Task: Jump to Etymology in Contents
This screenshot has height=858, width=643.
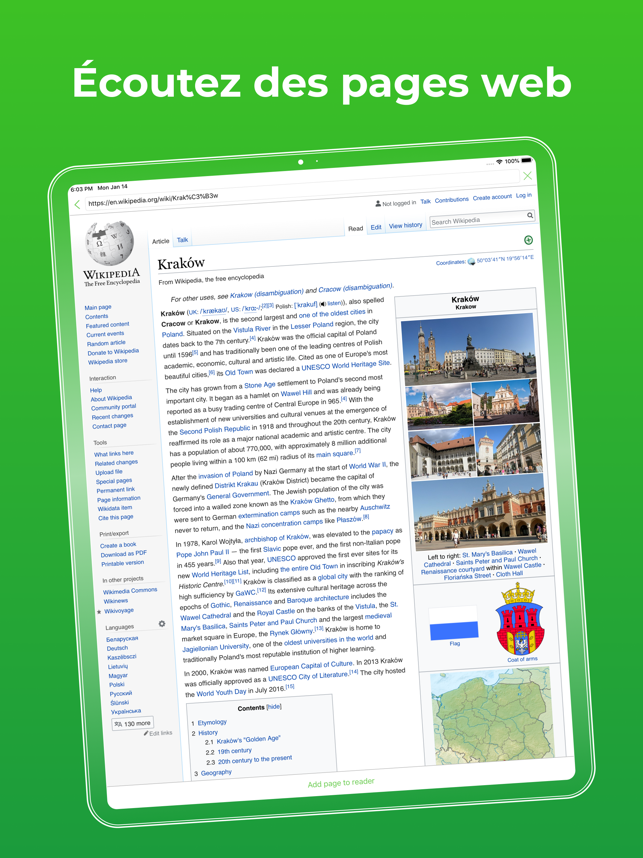Action: click(x=212, y=723)
